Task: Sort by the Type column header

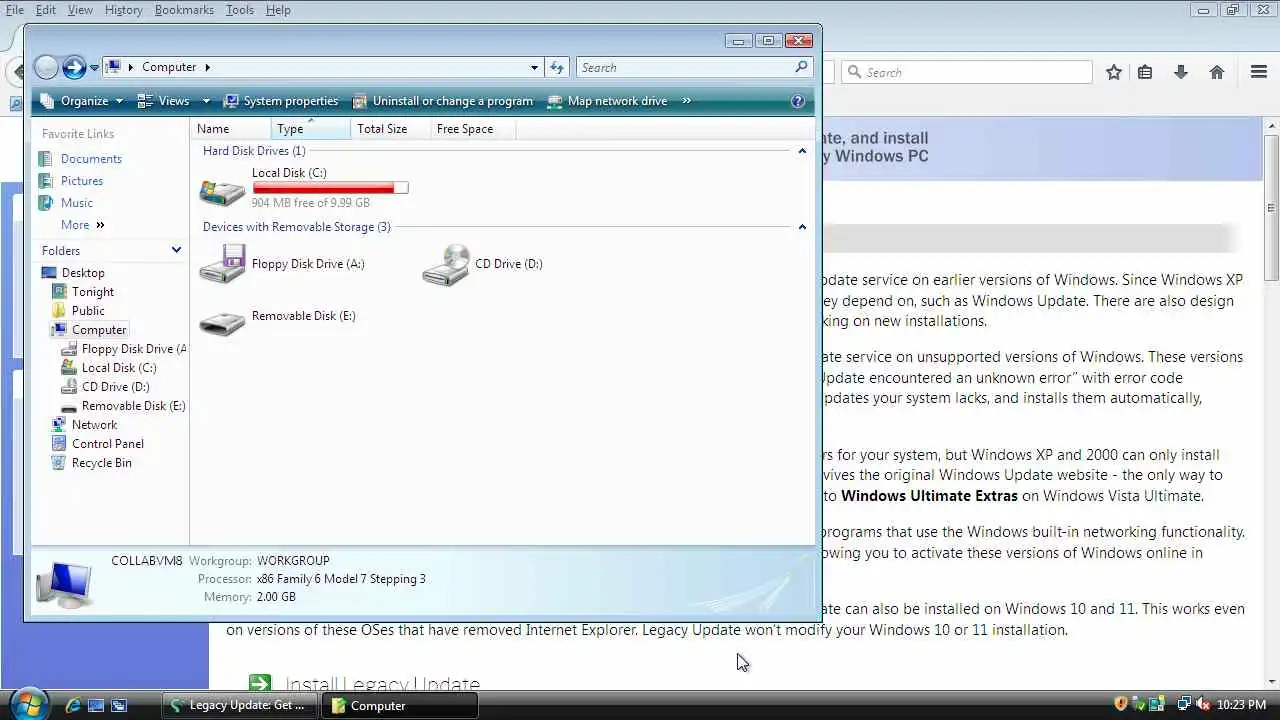Action: click(311, 129)
